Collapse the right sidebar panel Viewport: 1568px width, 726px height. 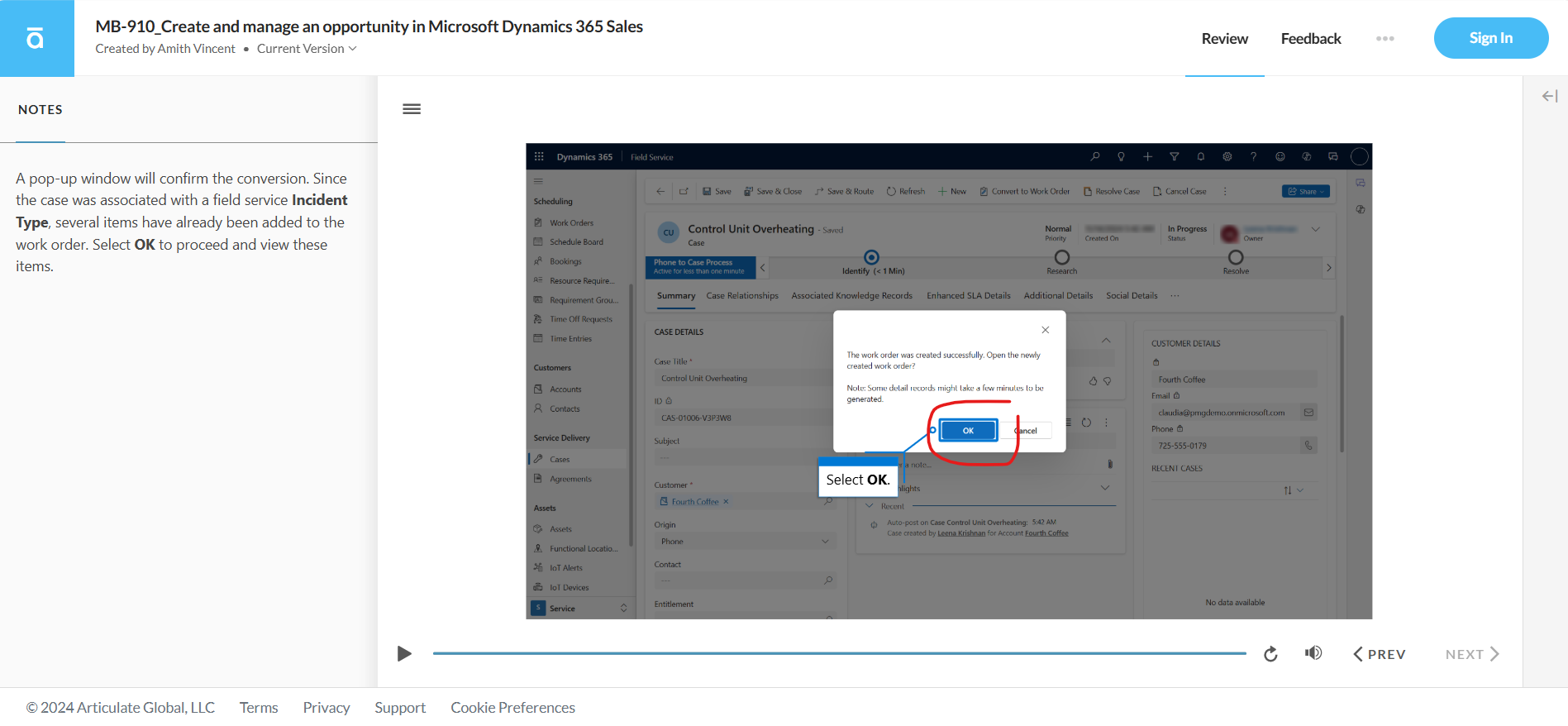[x=1550, y=97]
